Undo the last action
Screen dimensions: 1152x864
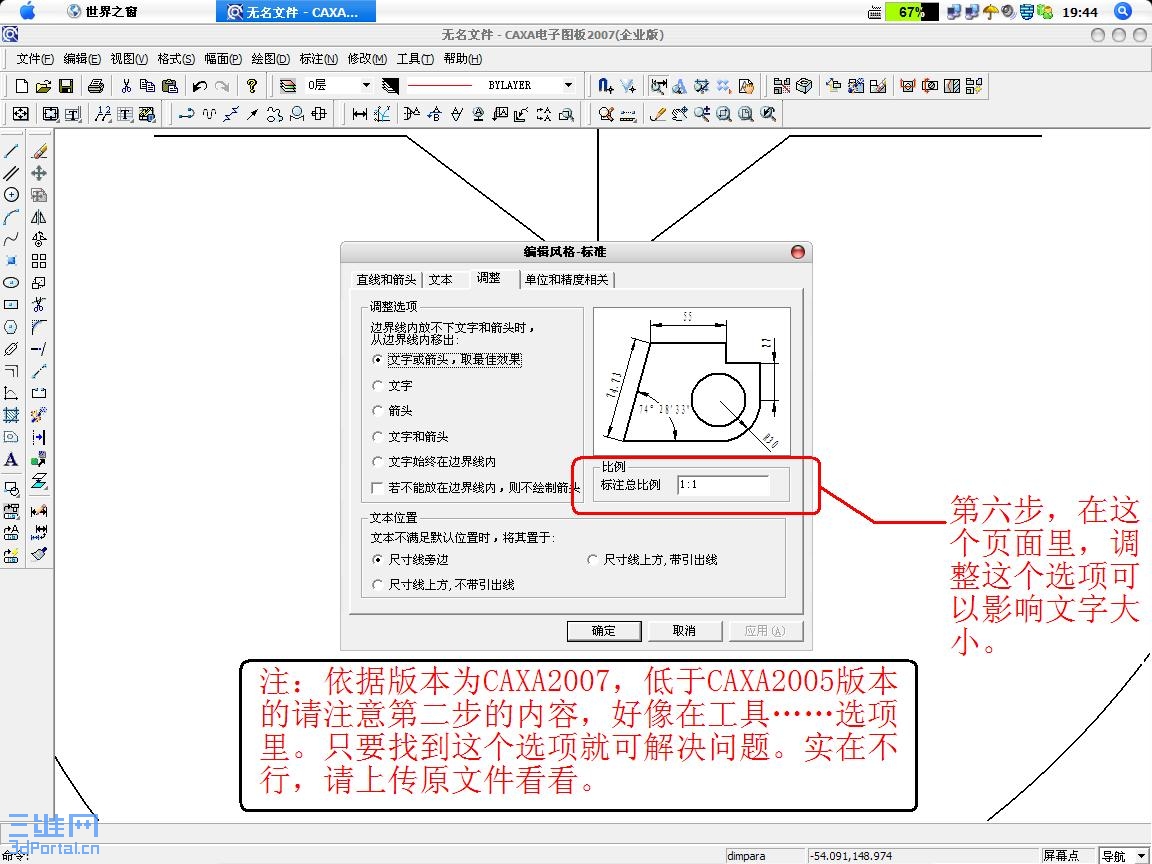click(199, 86)
